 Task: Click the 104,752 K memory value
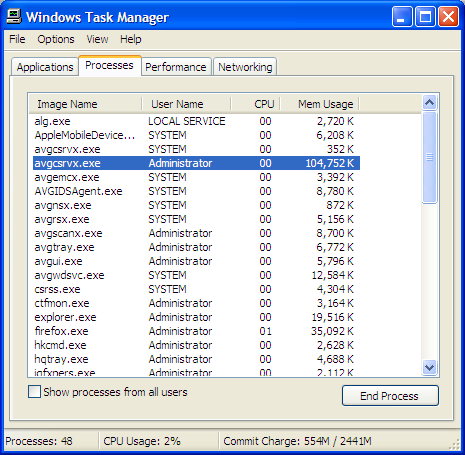pos(330,163)
